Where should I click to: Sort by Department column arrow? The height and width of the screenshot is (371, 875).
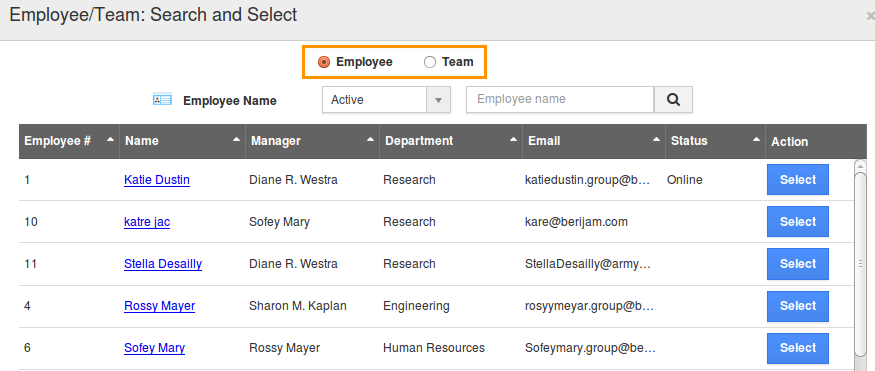(513, 139)
